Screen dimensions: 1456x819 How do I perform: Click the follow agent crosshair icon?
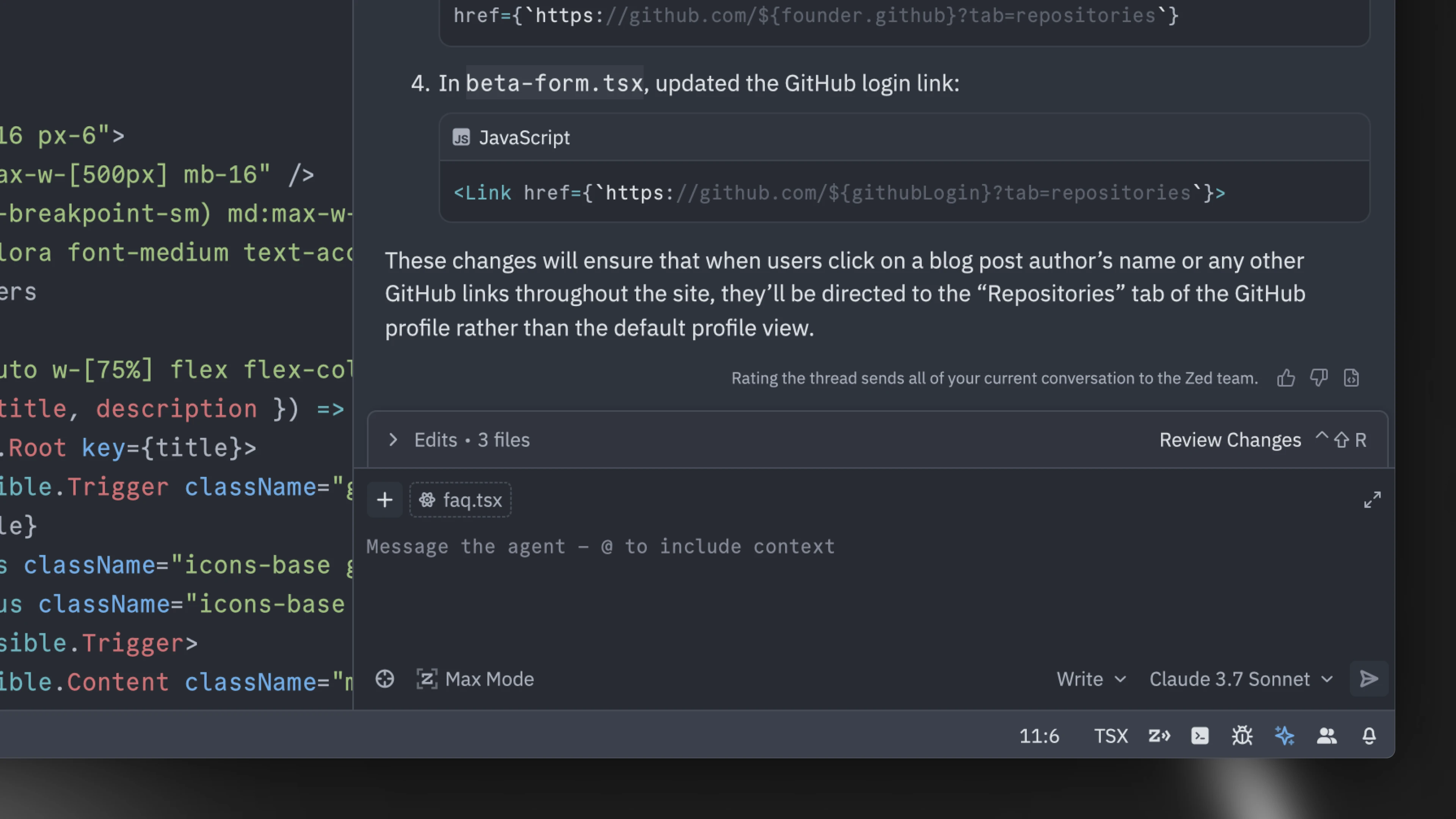[385, 679]
